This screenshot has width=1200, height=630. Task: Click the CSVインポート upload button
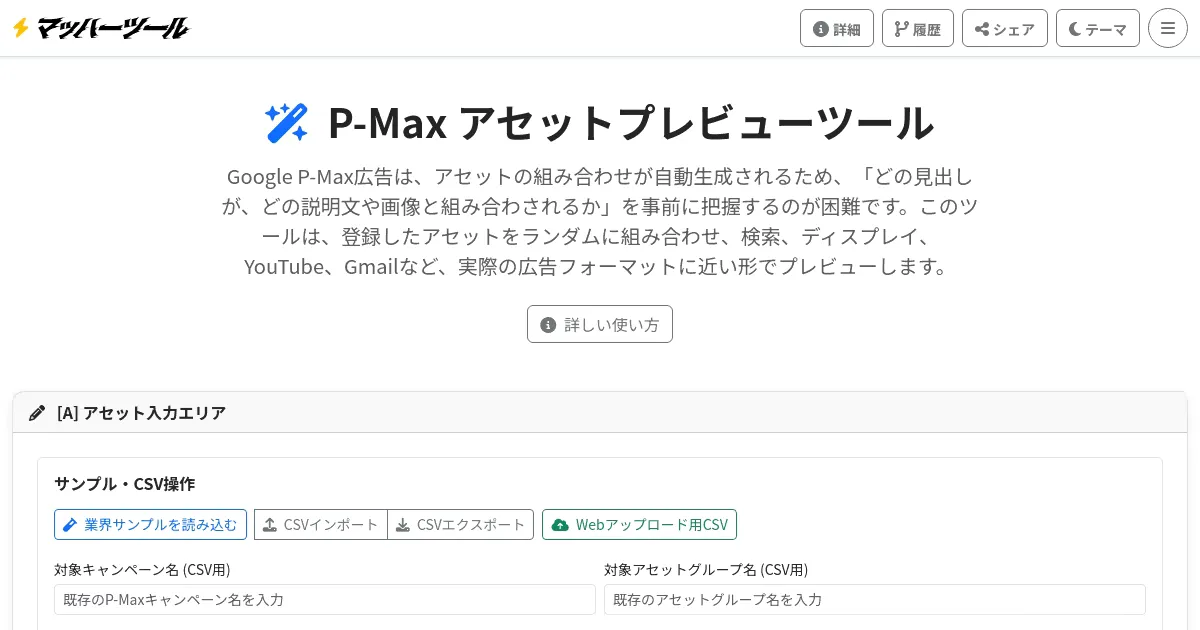pyautogui.click(x=321, y=525)
